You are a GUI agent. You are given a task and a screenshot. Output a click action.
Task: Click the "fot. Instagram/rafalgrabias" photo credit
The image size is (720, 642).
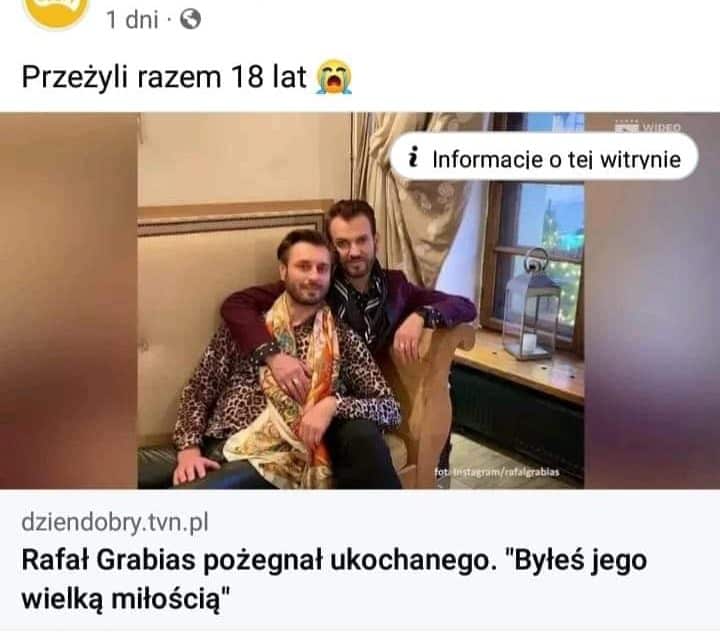coord(497,472)
